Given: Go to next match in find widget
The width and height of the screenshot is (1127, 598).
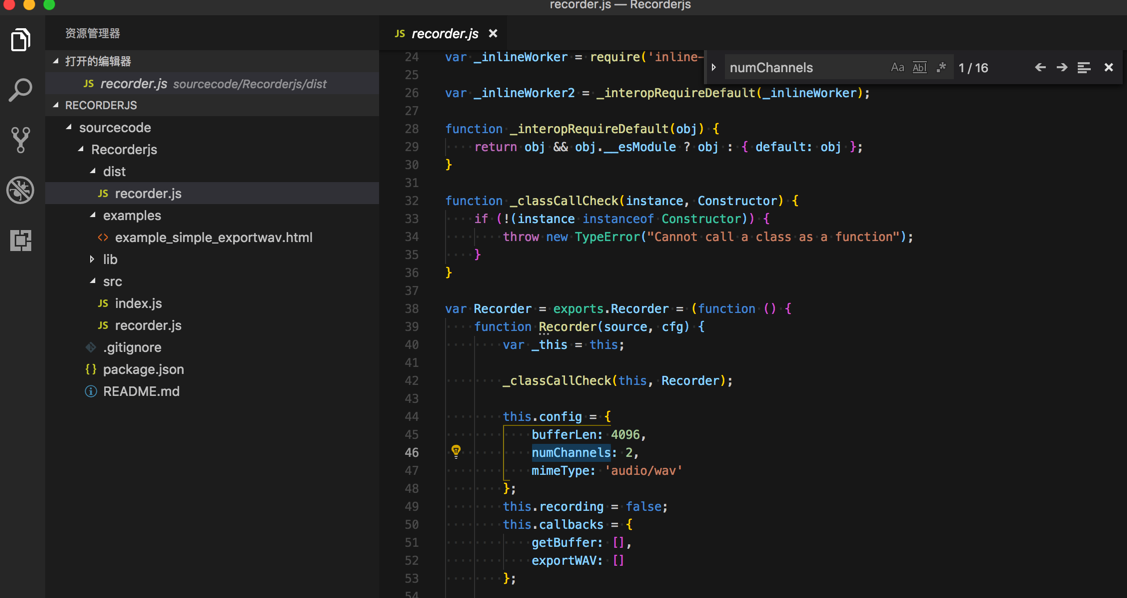Looking at the screenshot, I should [1062, 68].
